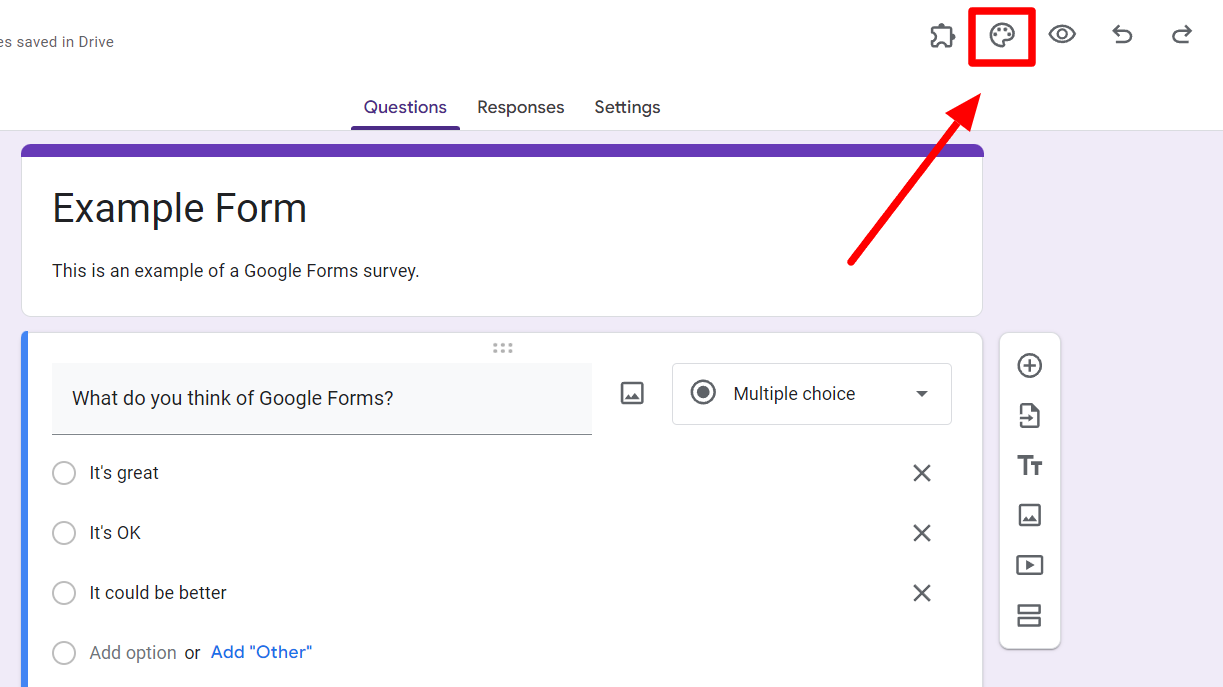Add image from the side toolbar
This screenshot has width=1223, height=687.
(1030, 515)
